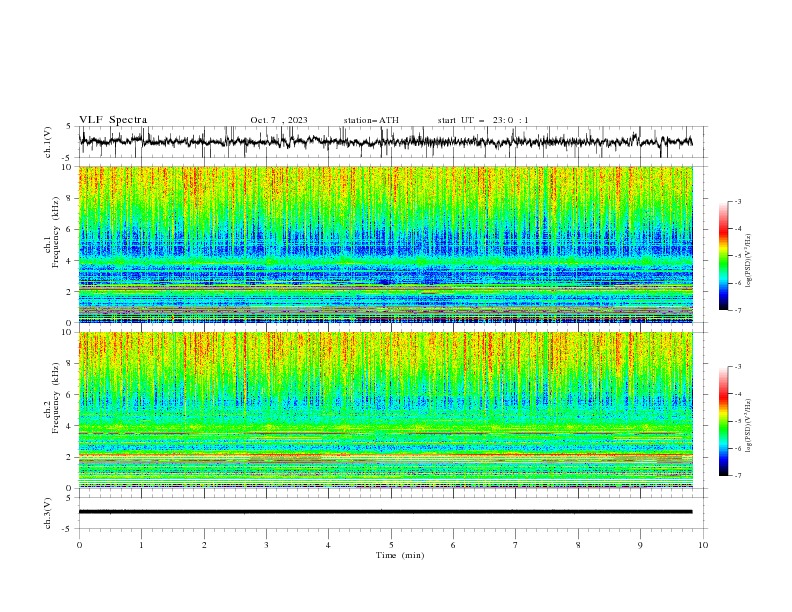This screenshot has height=612, width=792.
Task: Click time axis tick label "8"
Action: tap(578, 545)
